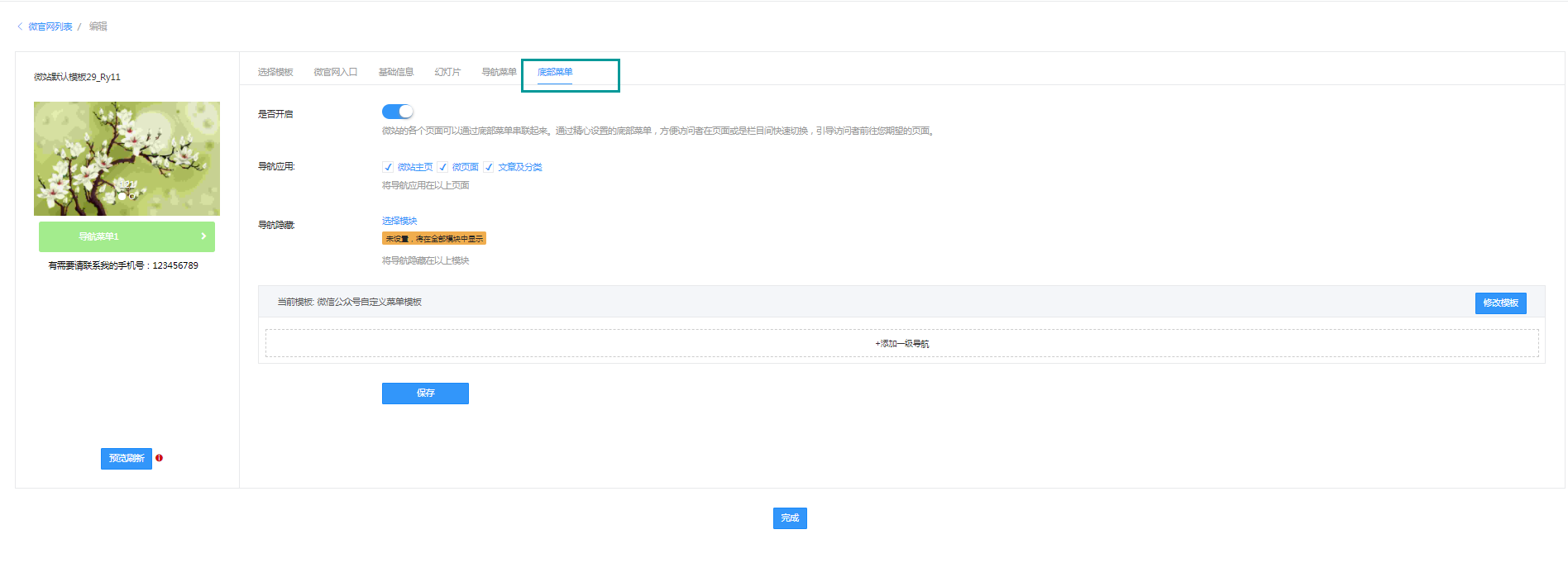This screenshot has height=582, width=1568.
Task: Switch to the 导航菜单 tab
Action: coord(499,72)
